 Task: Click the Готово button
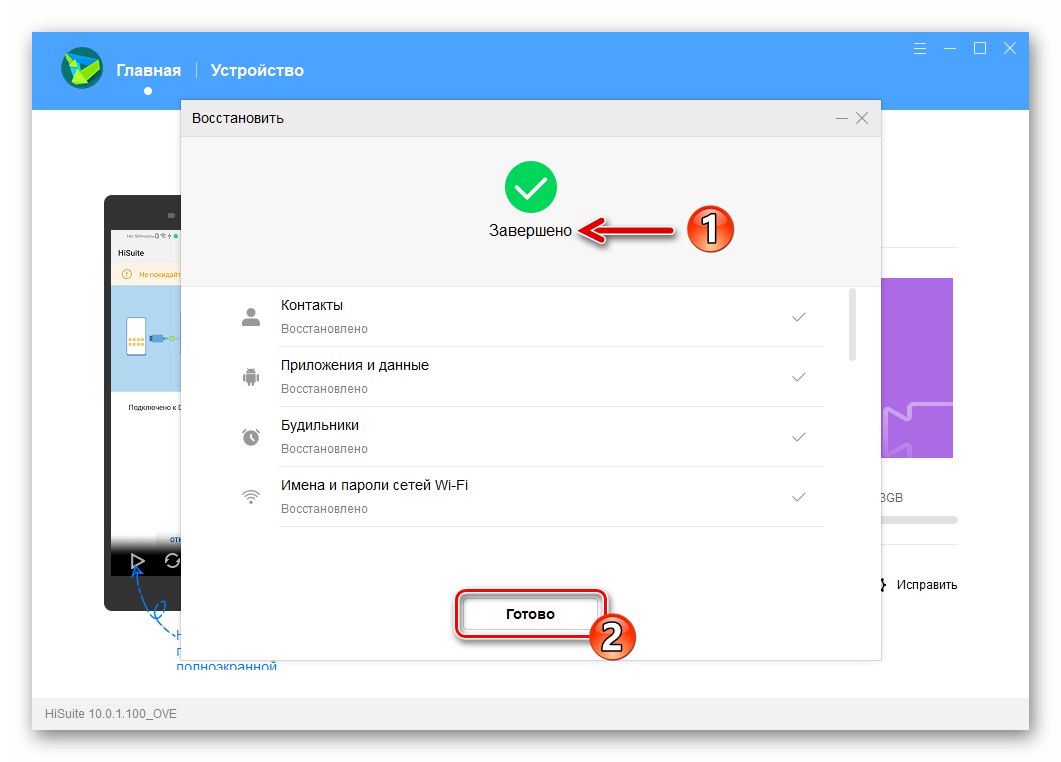tap(530, 614)
